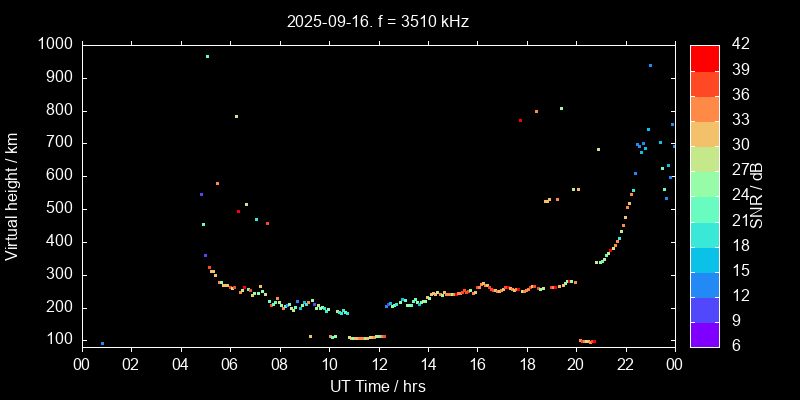Click the 'SNR / dB' colorbar label
800x400 pixels.
click(x=757, y=194)
